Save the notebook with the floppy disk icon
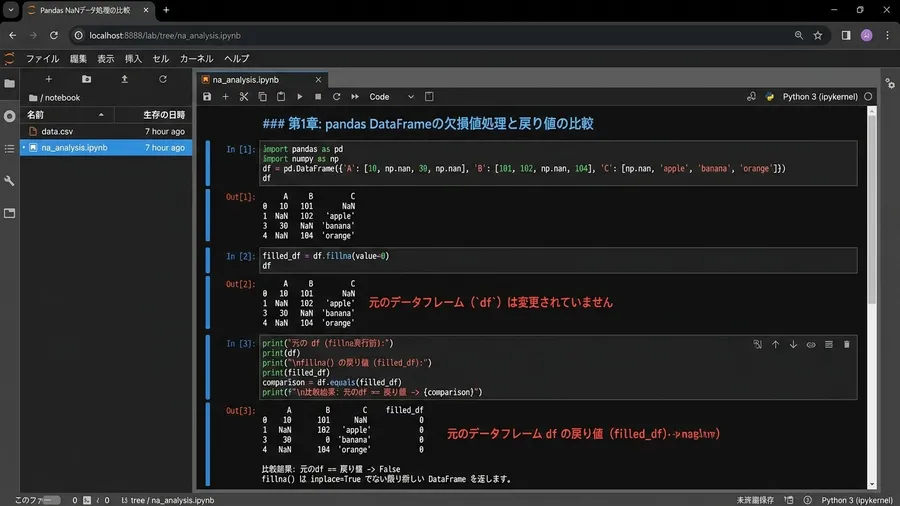Screen dimensions: 900x506 [207, 96]
